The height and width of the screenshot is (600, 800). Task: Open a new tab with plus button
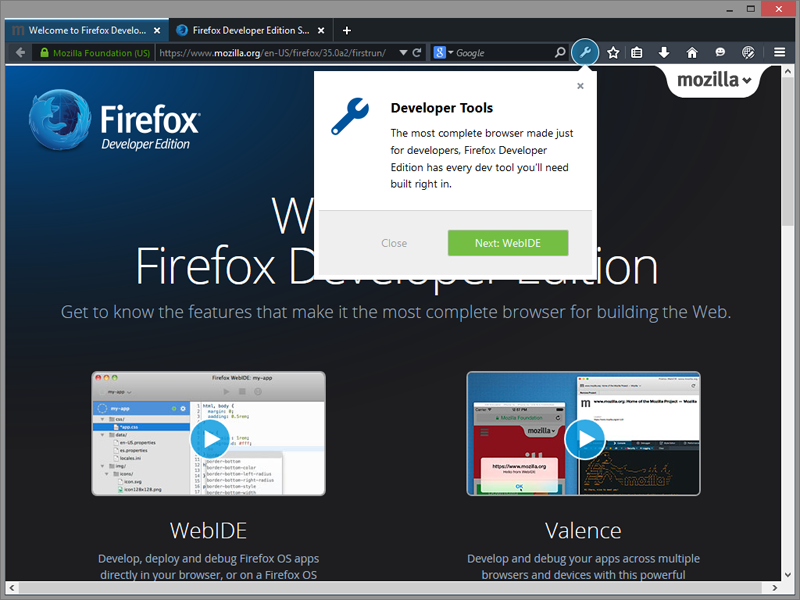pos(346,31)
